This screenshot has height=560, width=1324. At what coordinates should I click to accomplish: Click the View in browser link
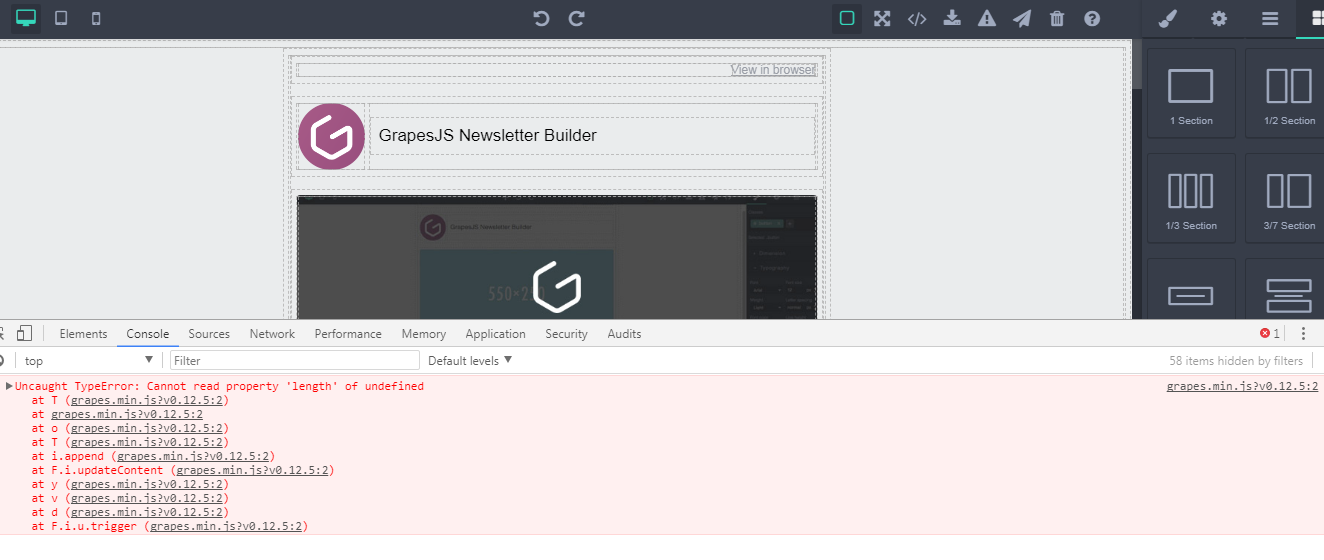(x=773, y=69)
